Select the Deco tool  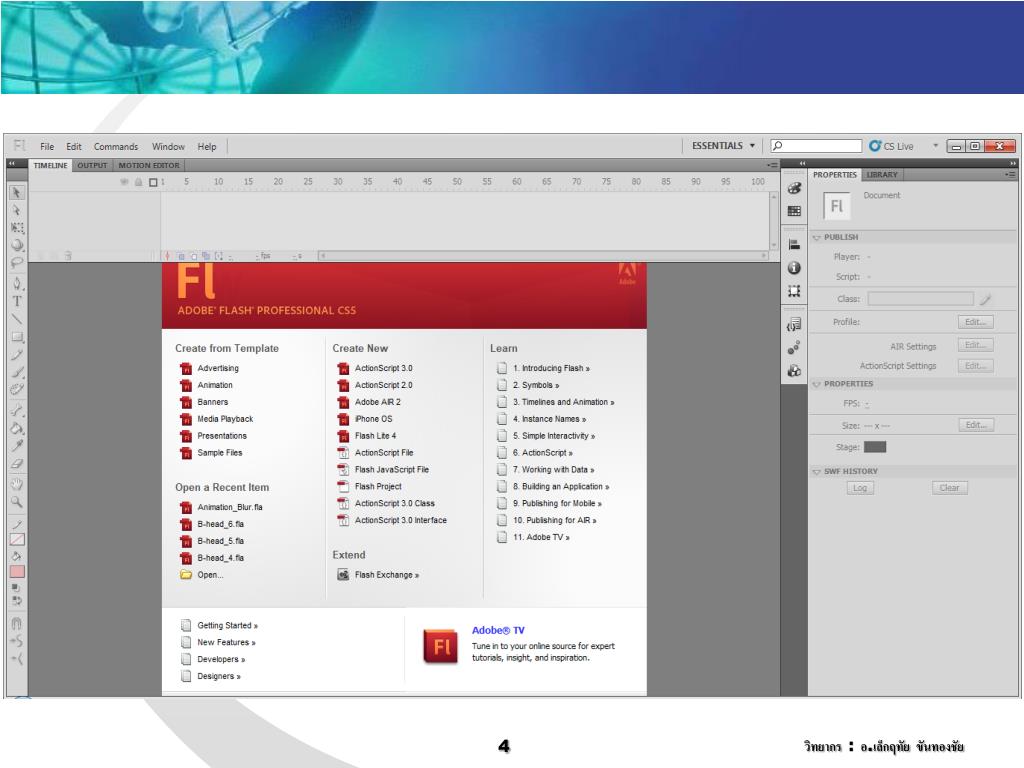point(17,390)
